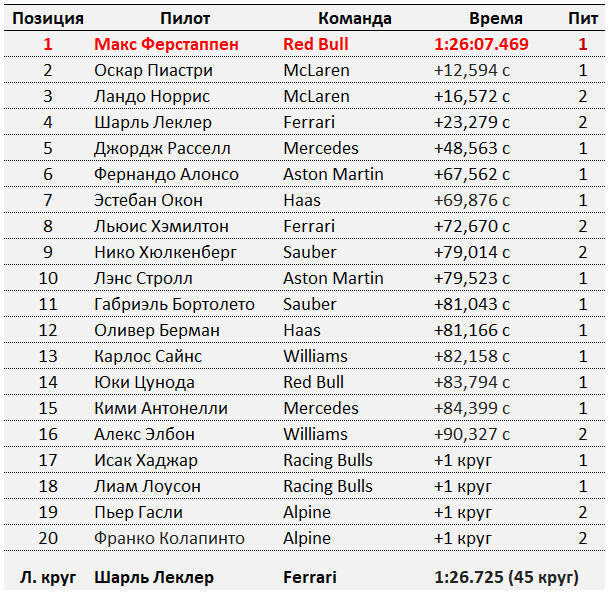Viewport: 609px width, 592px height.
Task: Select driver Джордж Расселл
Action: (x=162, y=148)
